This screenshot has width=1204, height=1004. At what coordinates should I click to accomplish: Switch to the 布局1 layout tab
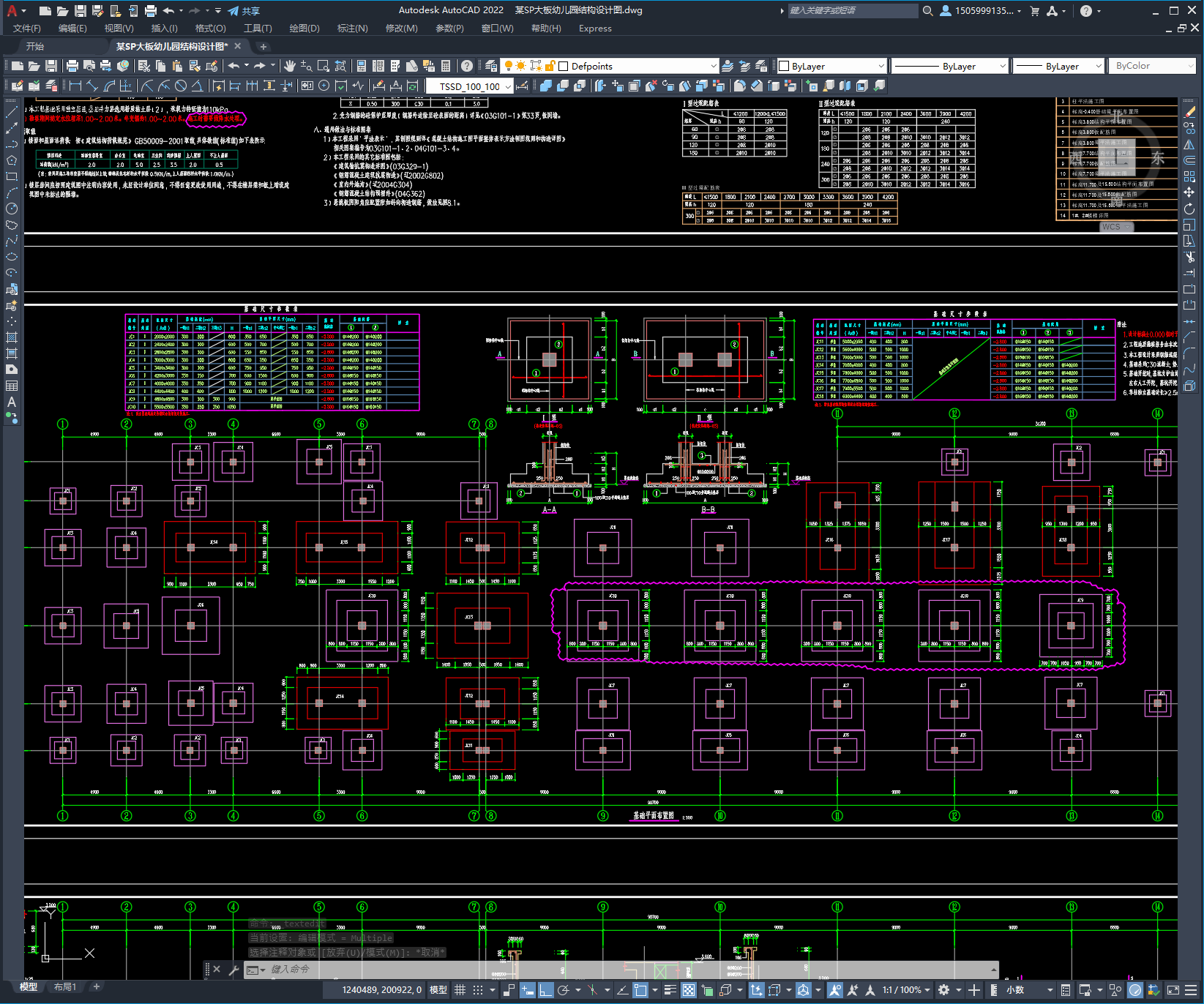[65, 987]
